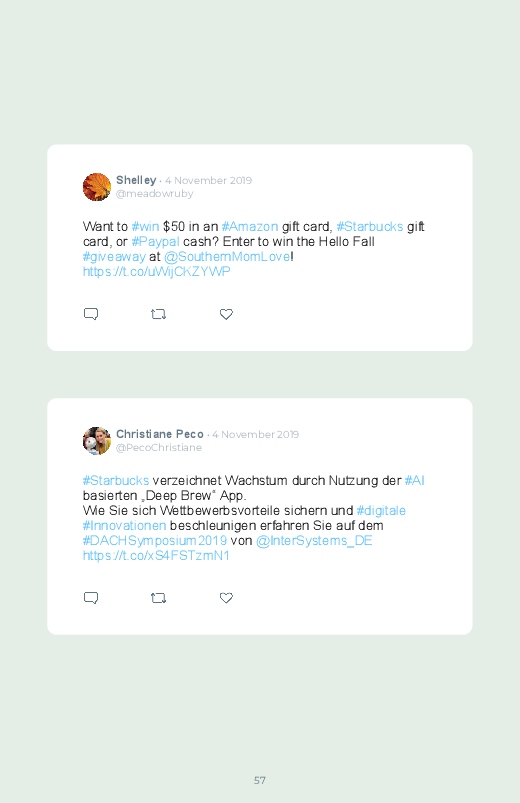Open Shelley's profile picture
The height and width of the screenshot is (803, 520).
tap(97, 187)
